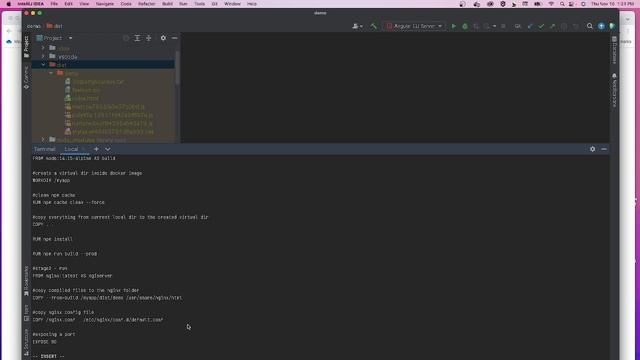Click the Terminal tool window label
The image size is (640, 360).
[44, 149]
